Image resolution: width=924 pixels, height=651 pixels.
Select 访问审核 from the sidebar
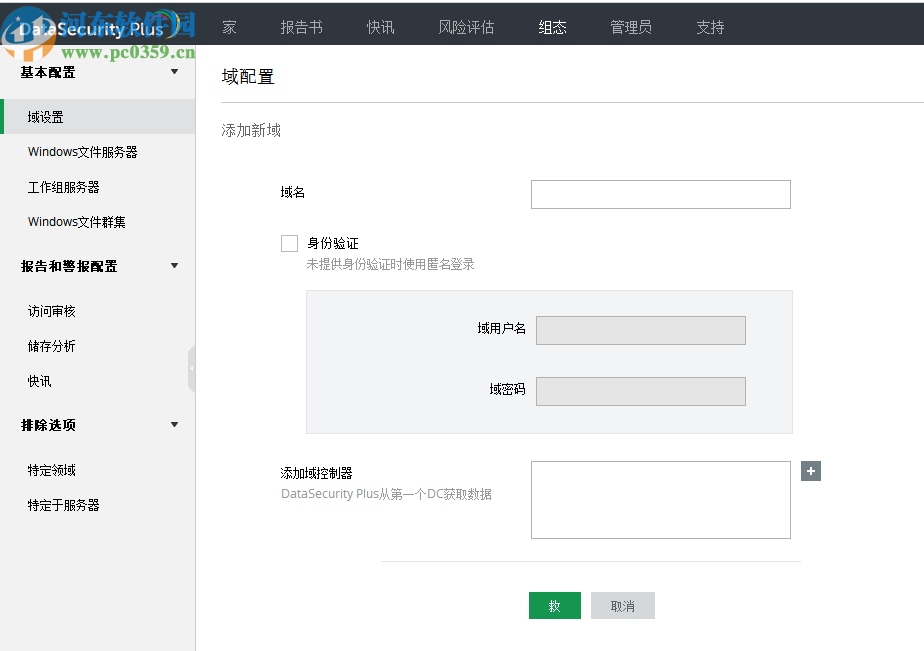tap(50, 310)
